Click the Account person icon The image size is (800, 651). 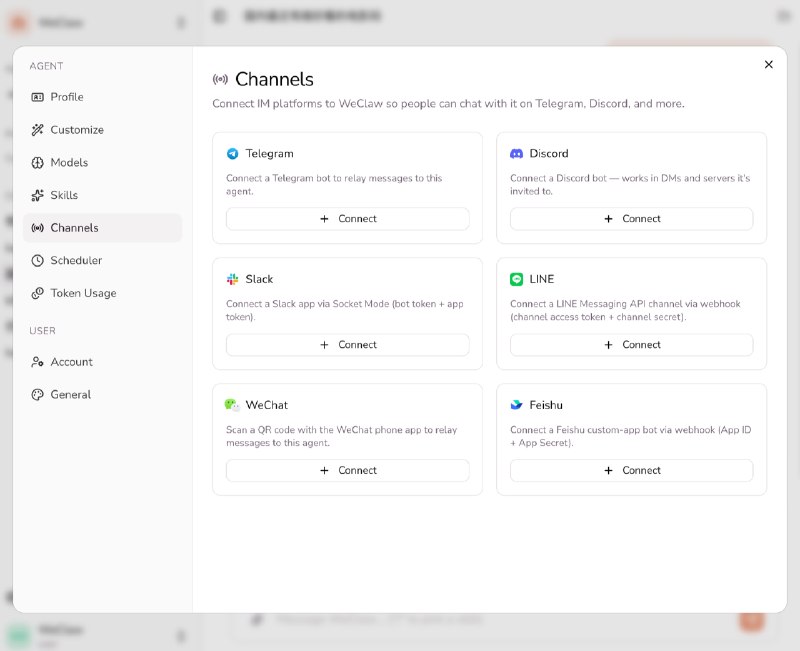tap(37, 362)
